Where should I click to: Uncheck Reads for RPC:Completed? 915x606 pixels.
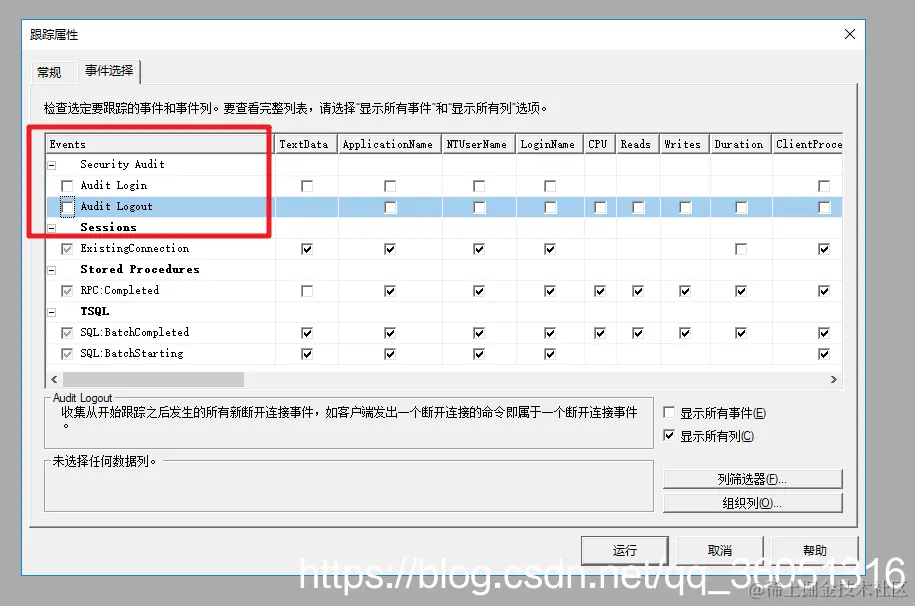click(x=638, y=291)
